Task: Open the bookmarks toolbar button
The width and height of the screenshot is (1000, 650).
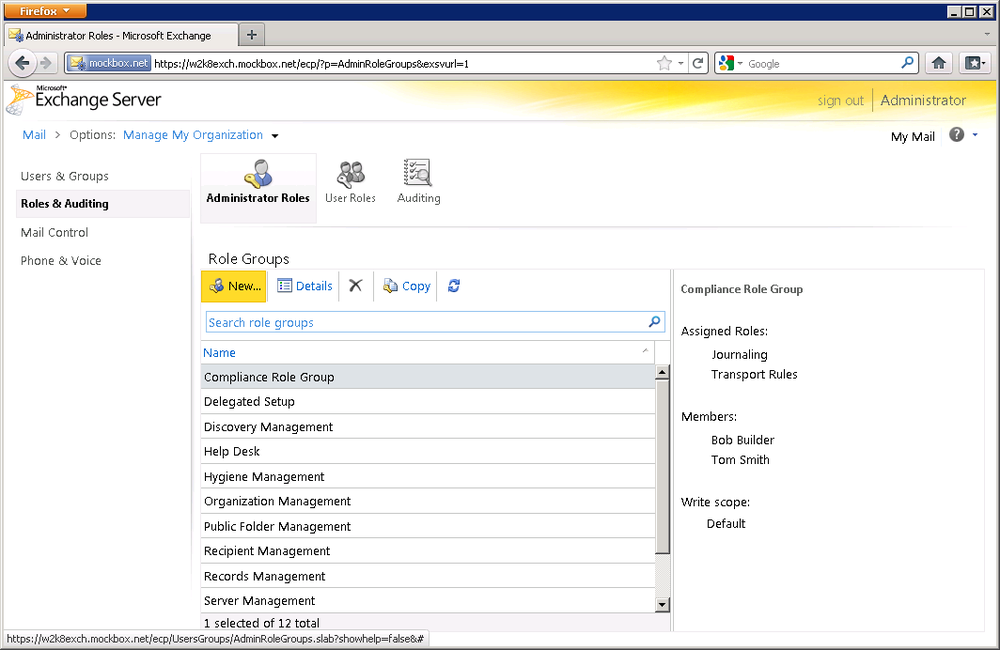Action: (x=975, y=63)
